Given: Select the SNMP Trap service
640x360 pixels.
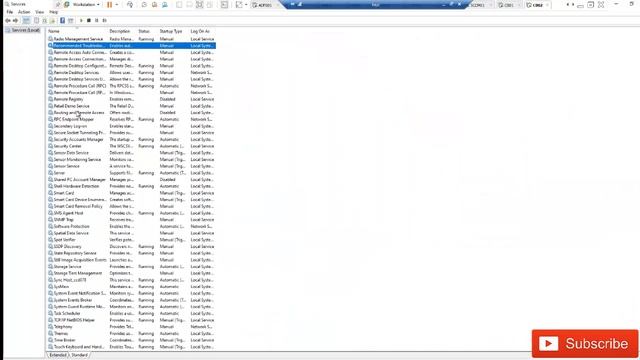Looking at the screenshot, I should tap(131, 220).
